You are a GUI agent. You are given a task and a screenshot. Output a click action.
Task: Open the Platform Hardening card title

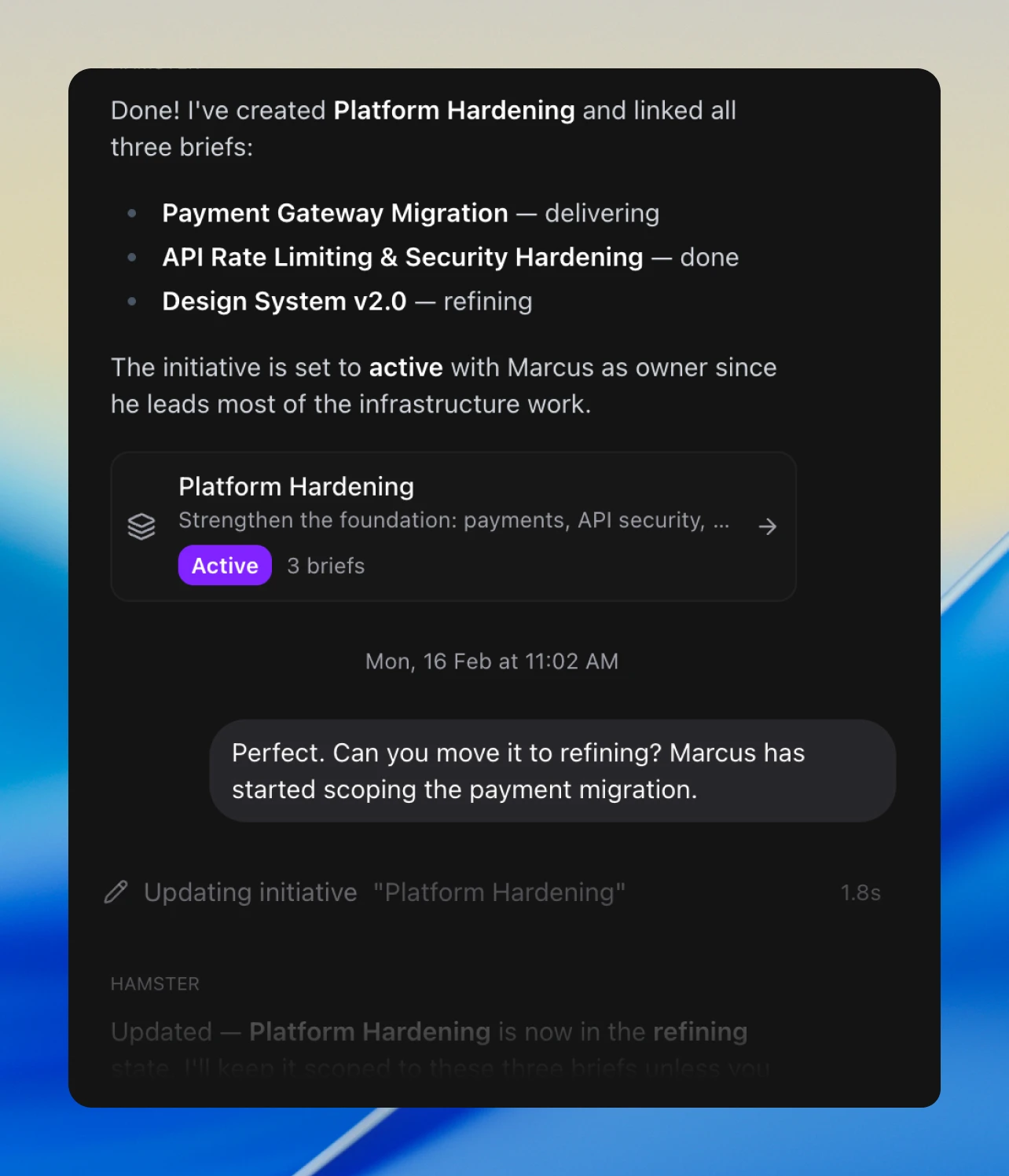296,487
